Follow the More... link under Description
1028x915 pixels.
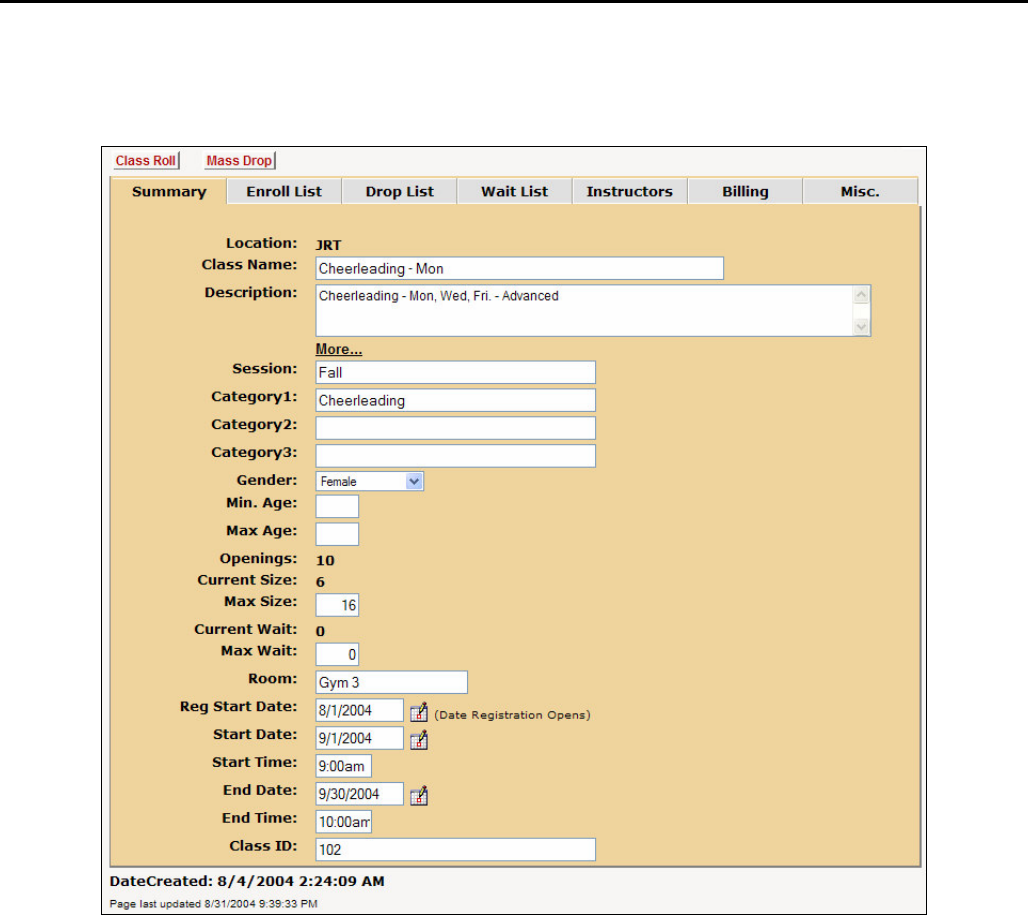[x=339, y=349]
